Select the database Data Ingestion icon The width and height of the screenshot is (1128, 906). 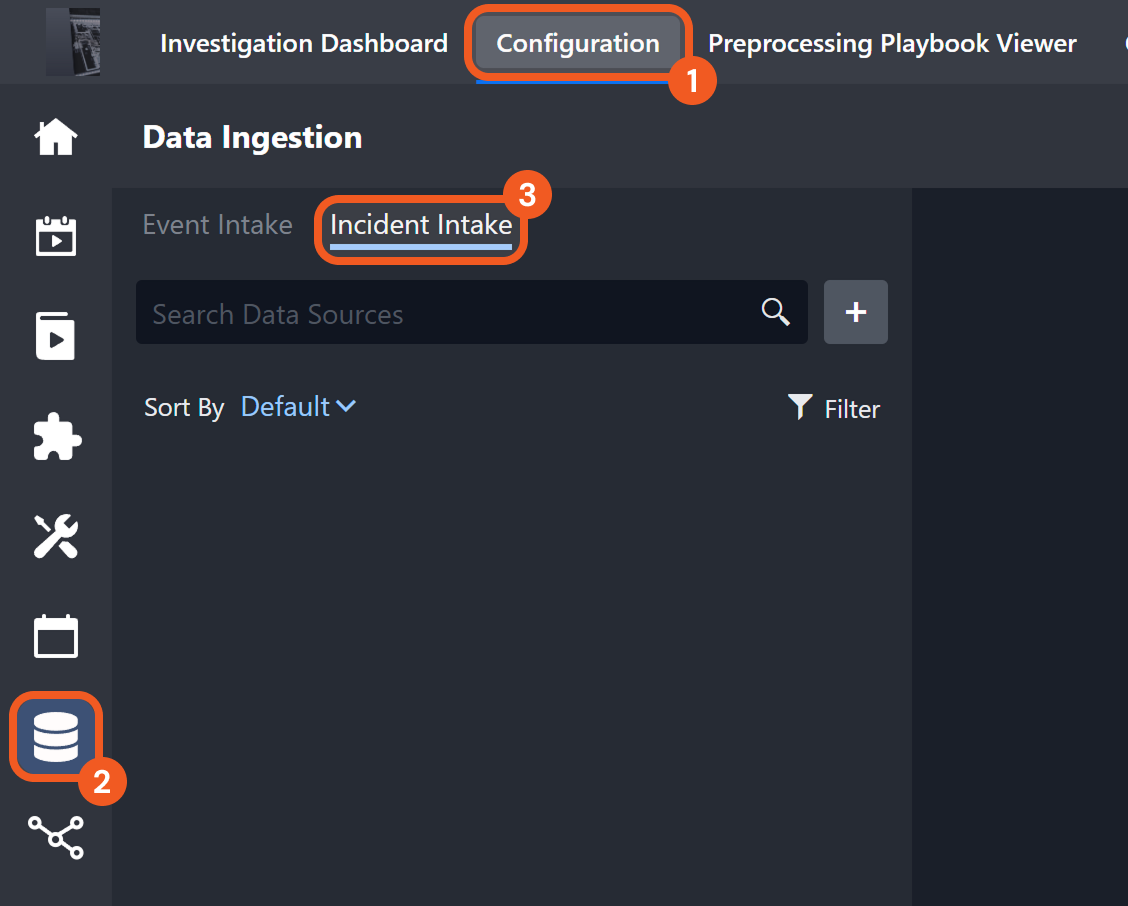coord(56,737)
